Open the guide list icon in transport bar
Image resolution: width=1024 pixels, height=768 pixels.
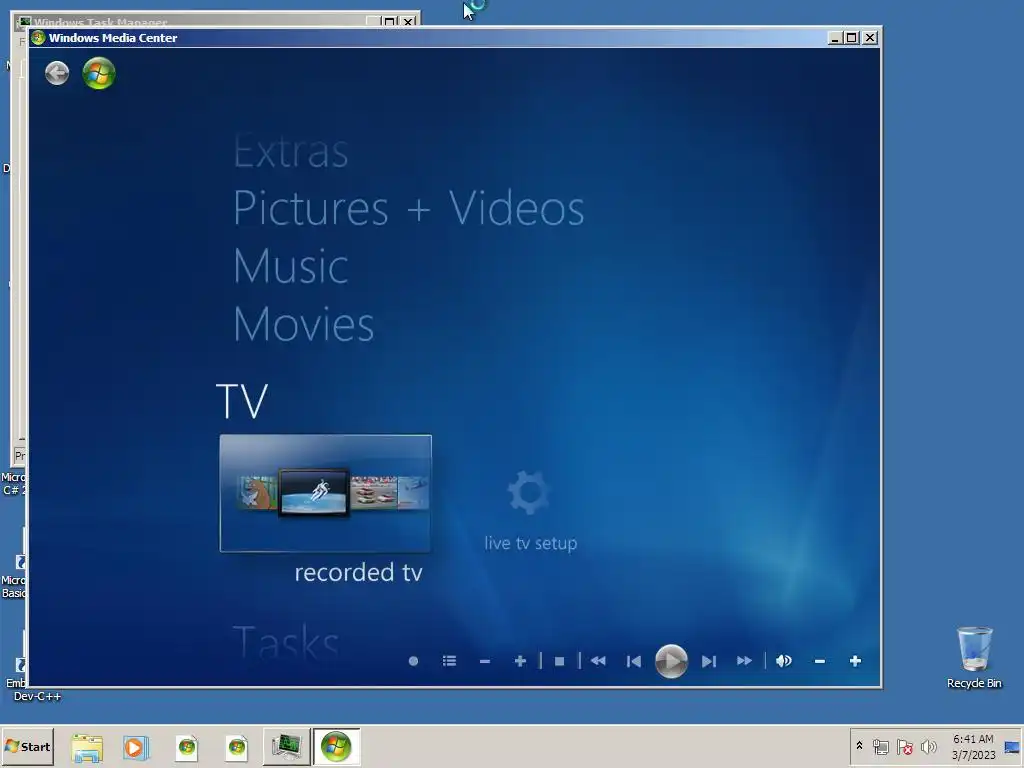(x=449, y=661)
